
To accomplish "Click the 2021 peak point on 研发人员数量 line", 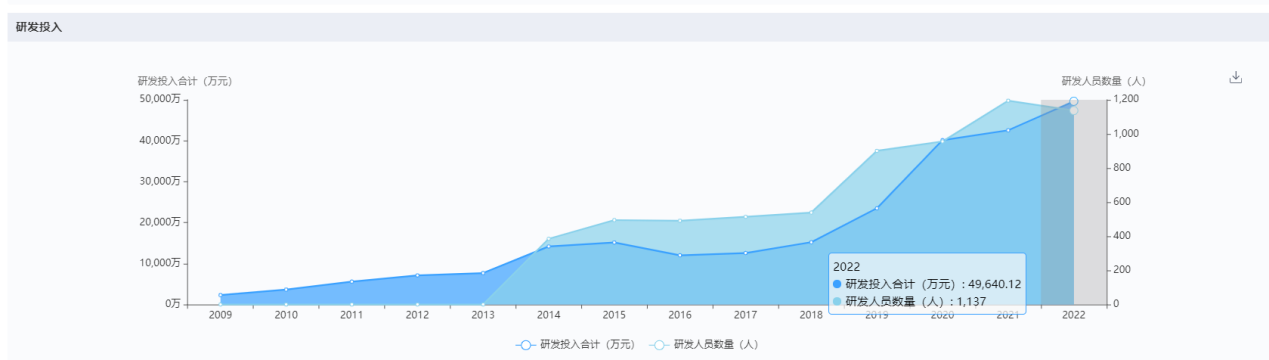I will [x=1007, y=100].
